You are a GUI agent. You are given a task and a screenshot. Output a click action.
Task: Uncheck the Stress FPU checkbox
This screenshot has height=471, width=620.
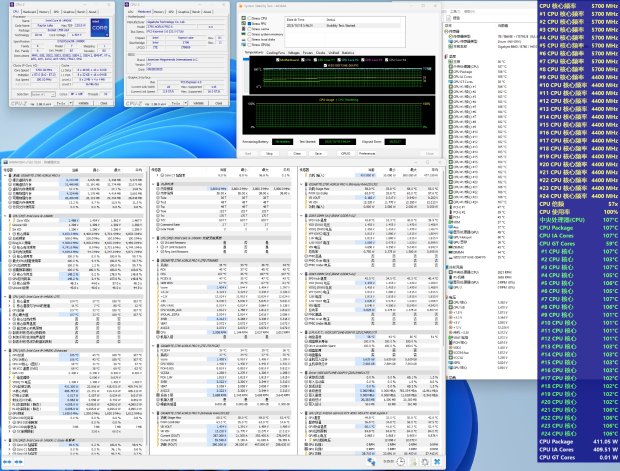[x=250, y=24]
